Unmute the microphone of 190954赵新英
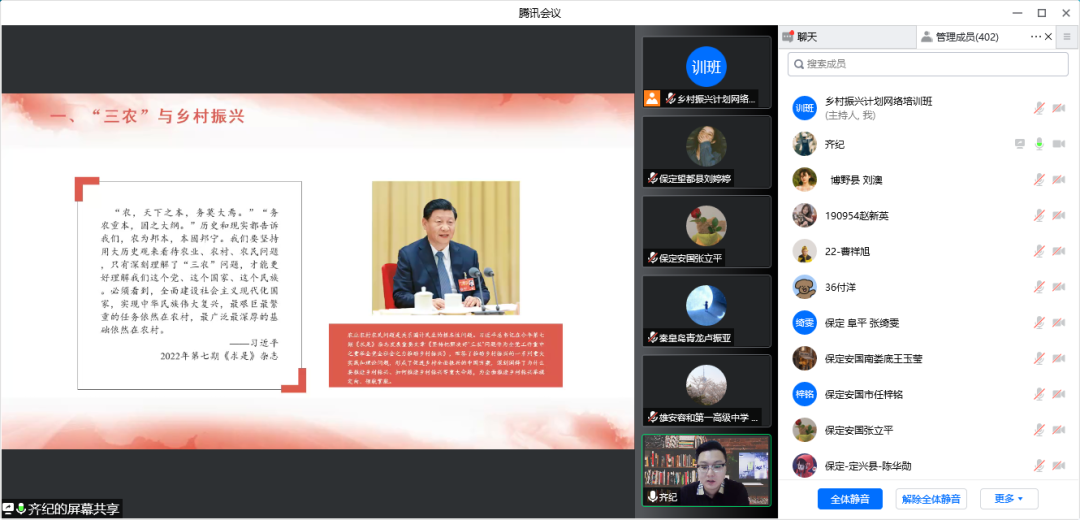The width and height of the screenshot is (1080, 520). coord(1039,216)
